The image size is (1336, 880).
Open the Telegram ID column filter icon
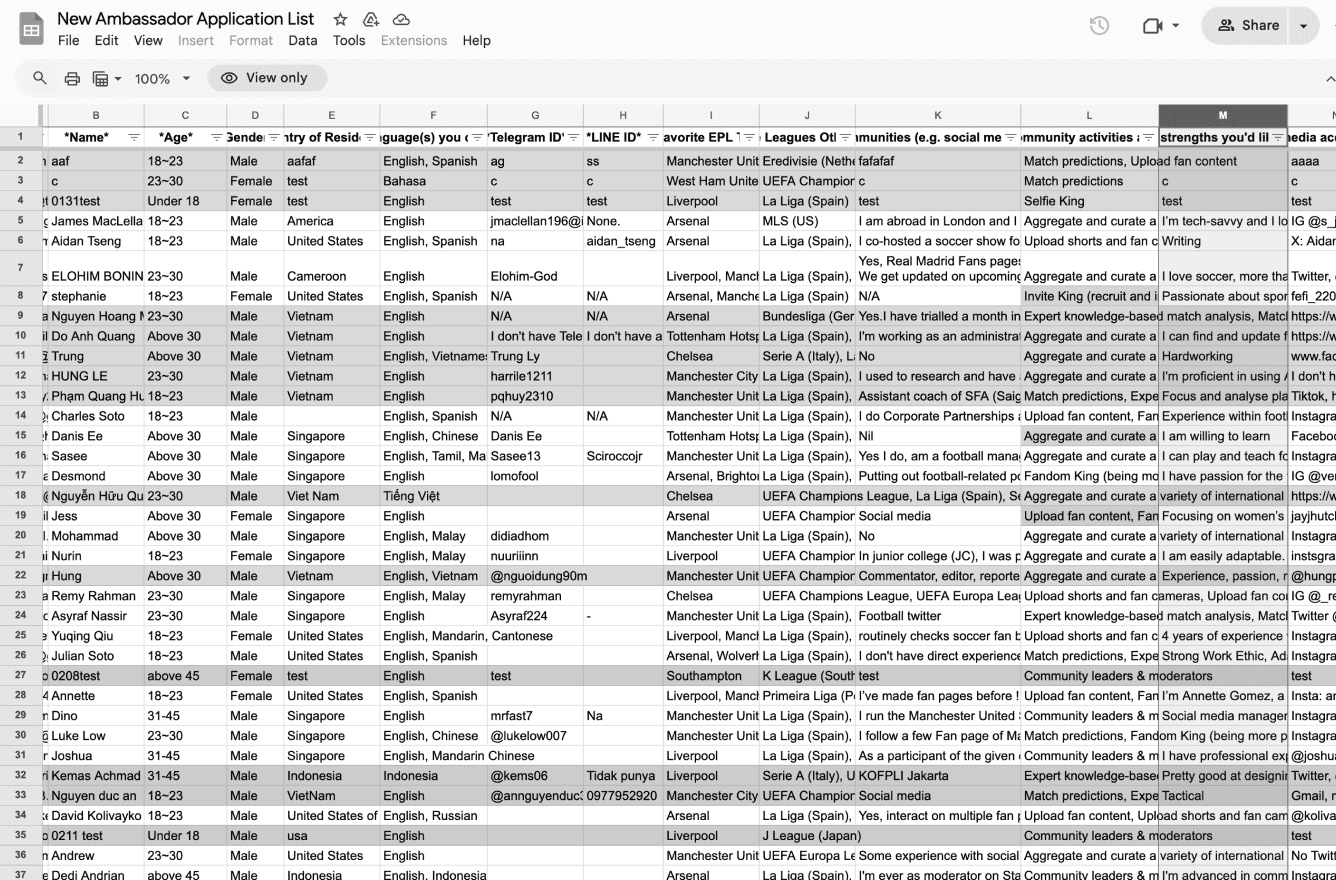click(x=573, y=138)
